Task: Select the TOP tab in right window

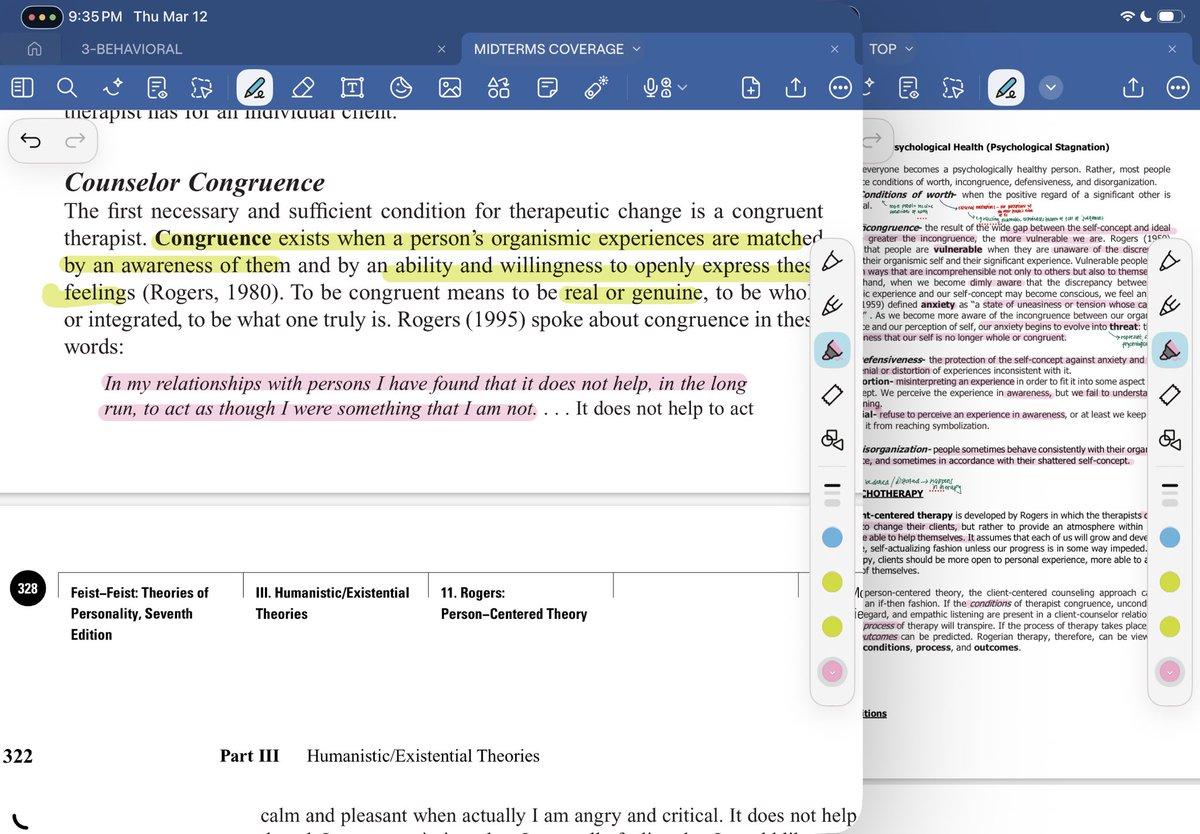Action: click(x=883, y=49)
